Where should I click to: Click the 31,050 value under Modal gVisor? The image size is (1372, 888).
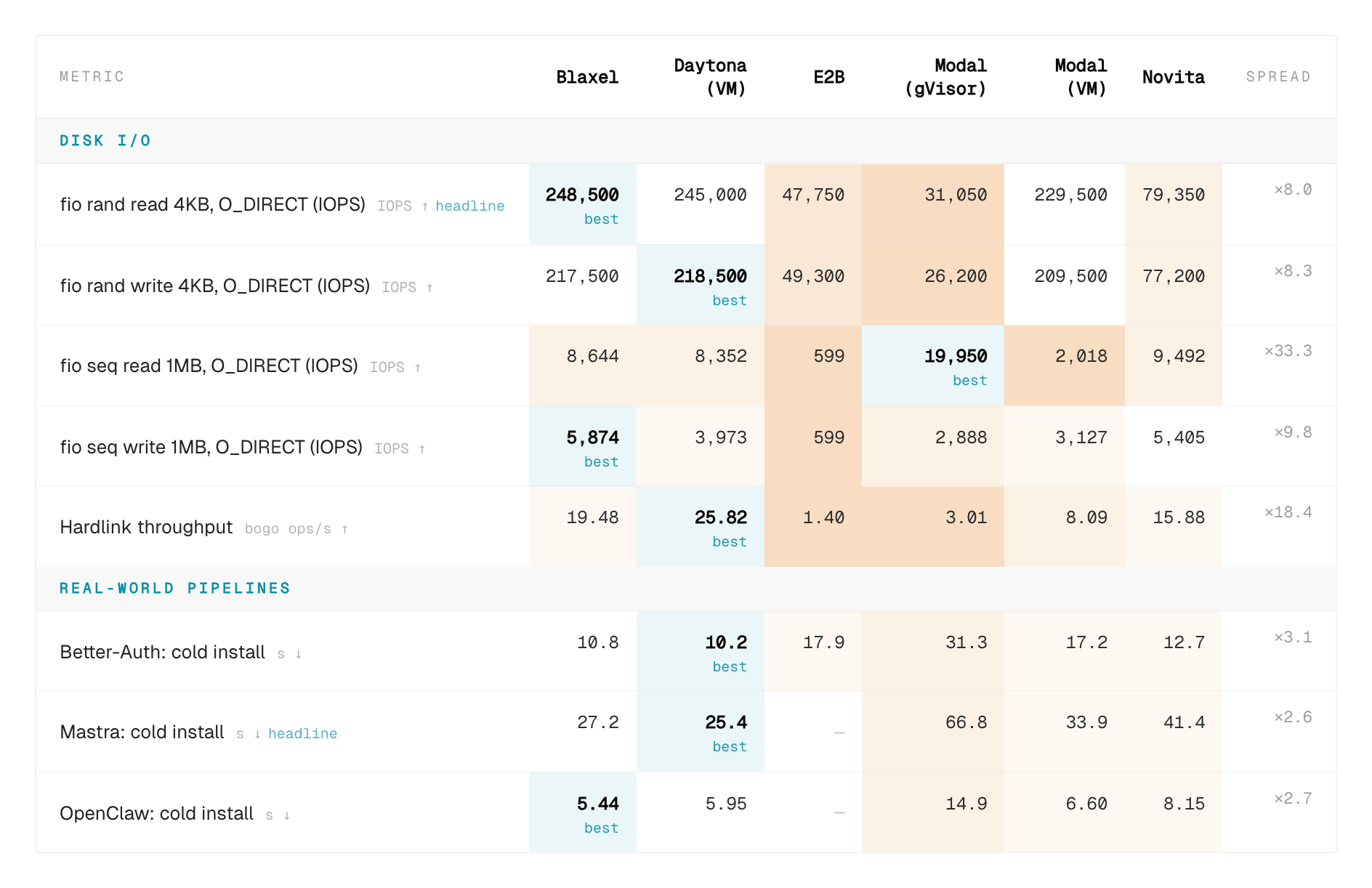(956, 195)
